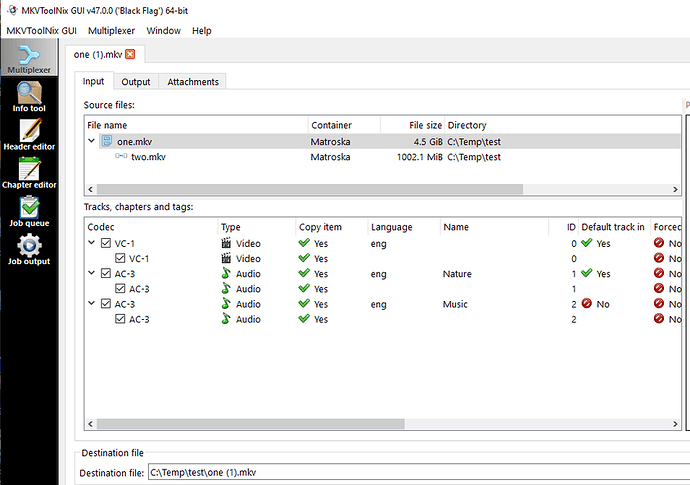Click the red No icon in Music default track cell
This screenshot has width=690, height=485.
click(x=587, y=303)
